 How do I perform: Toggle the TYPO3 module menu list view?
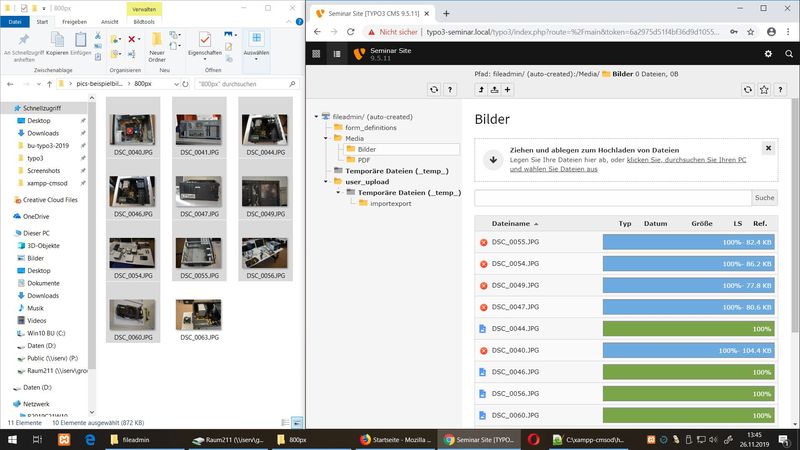click(x=336, y=54)
